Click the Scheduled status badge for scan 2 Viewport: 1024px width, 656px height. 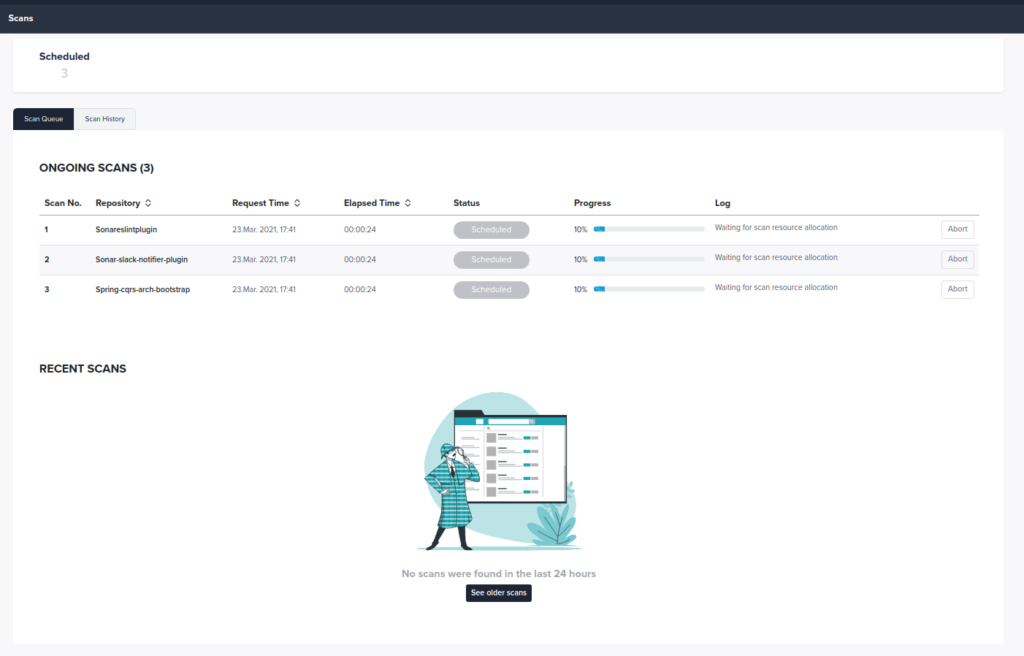tap(491, 259)
